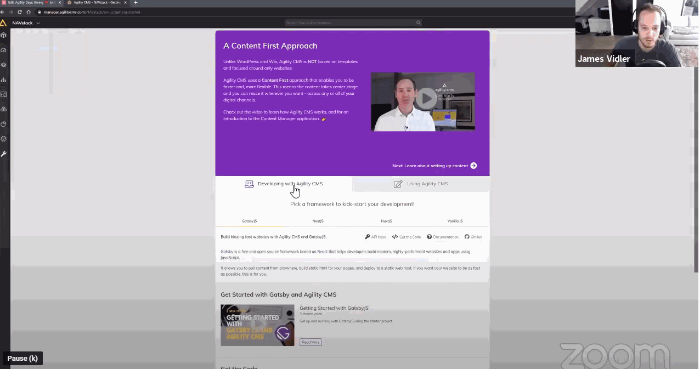The width and height of the screenshot is (700, 369).
Task: Click the Read More button
Action: click(310, 342)
